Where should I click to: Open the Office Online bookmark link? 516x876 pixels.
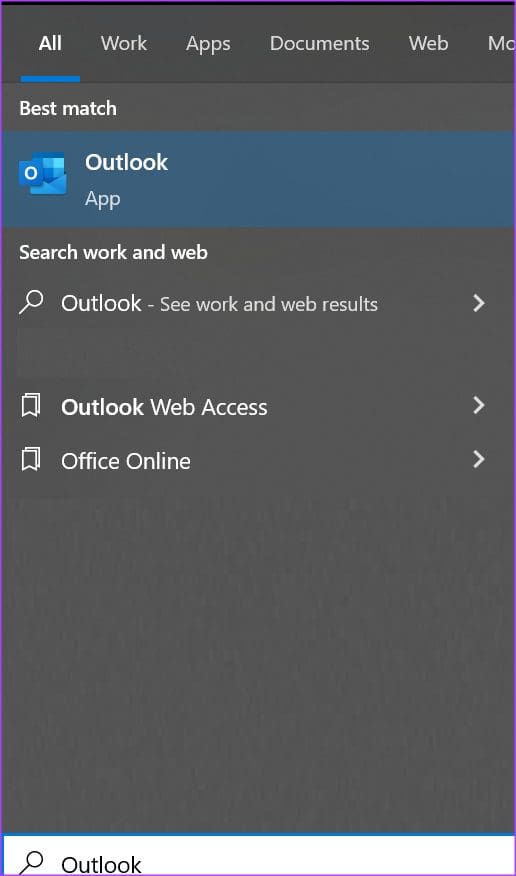(258, 460)
